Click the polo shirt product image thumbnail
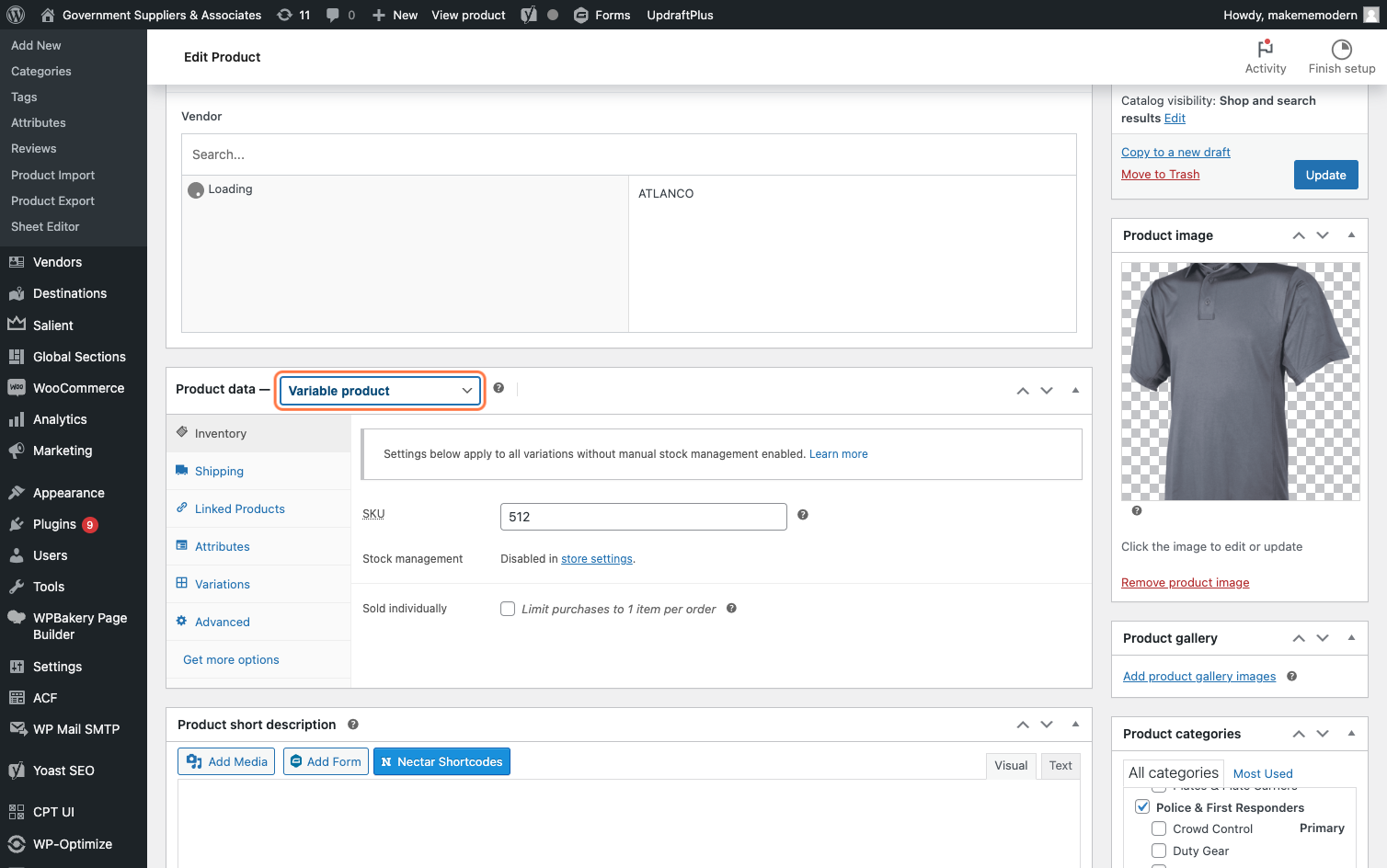Screen dimensions: 1387x868 1240,382
